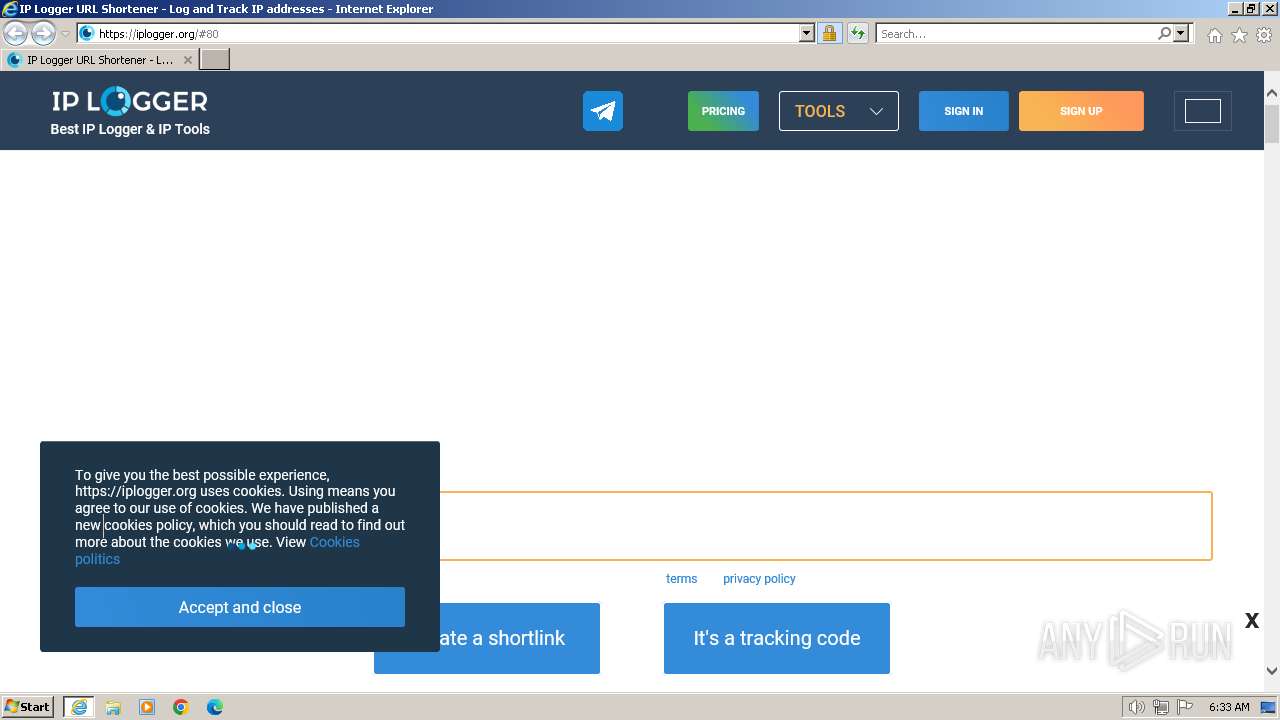Open browser Home icon
This screenshot has height=720, width=1280.
click(x=1214, y=35)
